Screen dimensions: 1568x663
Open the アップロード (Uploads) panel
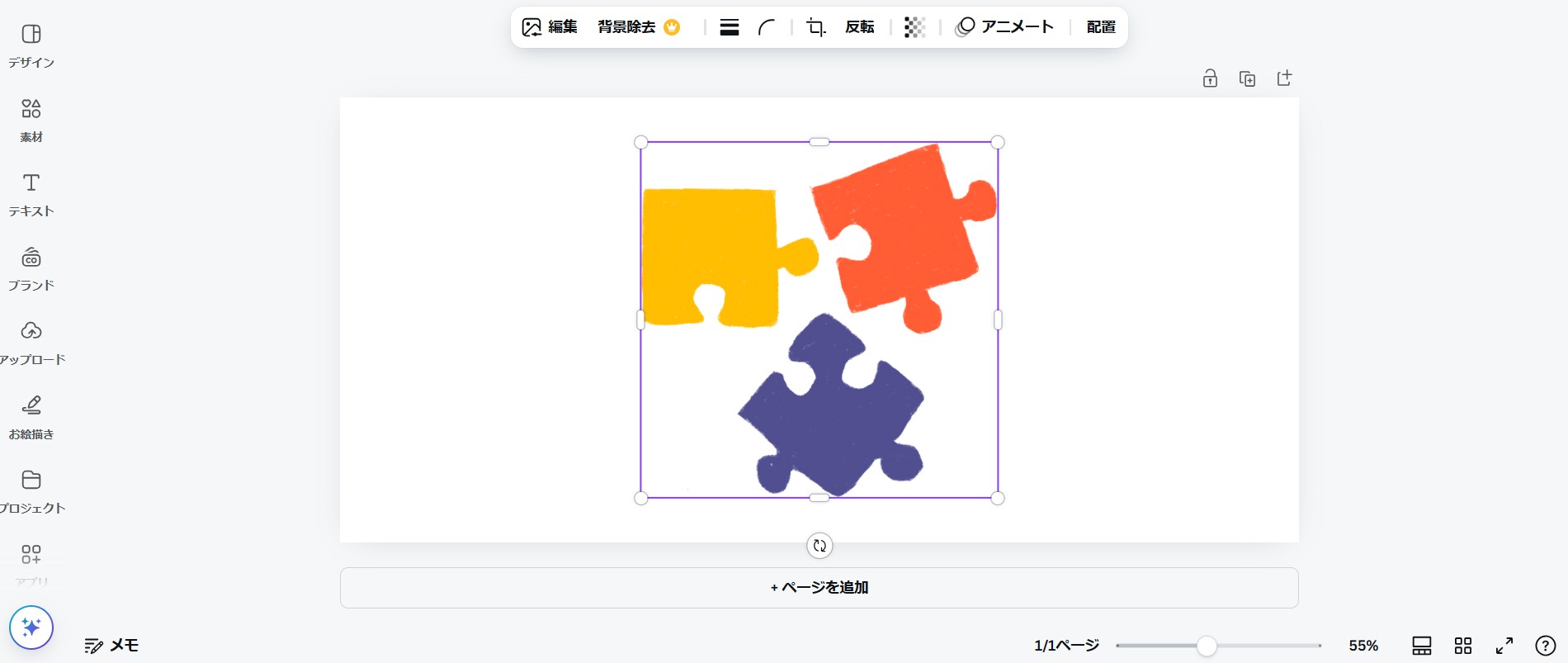(31, 343)
